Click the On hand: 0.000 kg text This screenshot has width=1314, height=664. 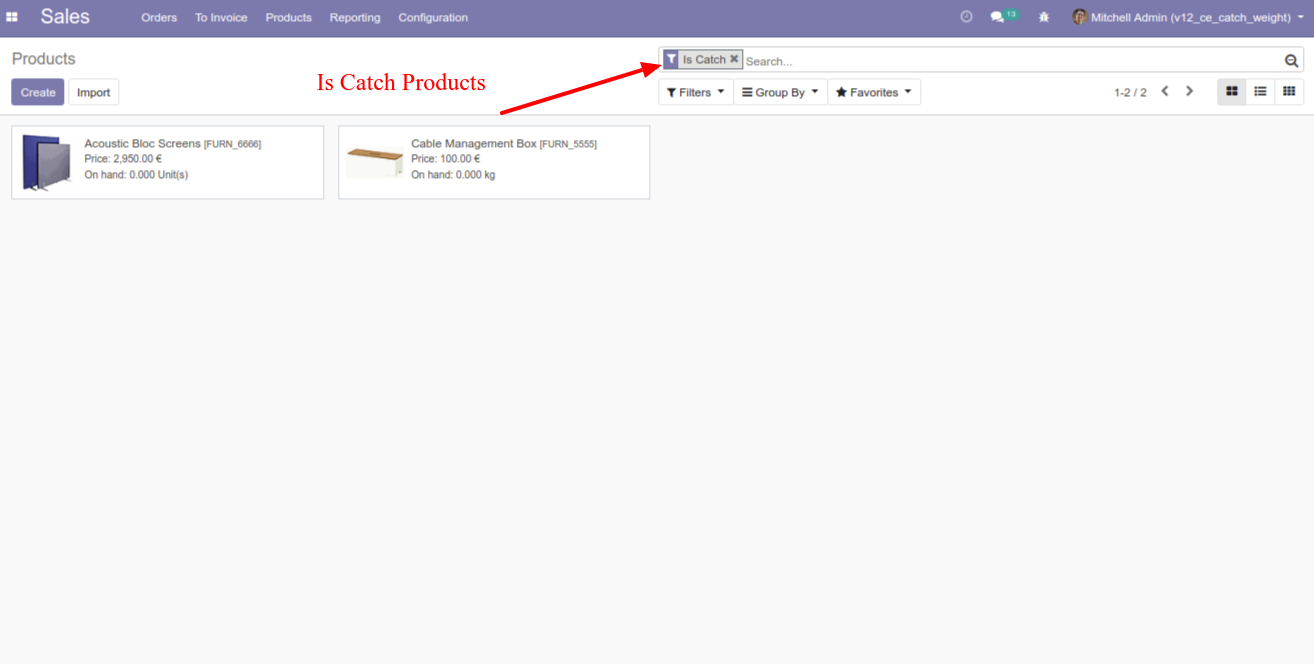tap(453, 175)
